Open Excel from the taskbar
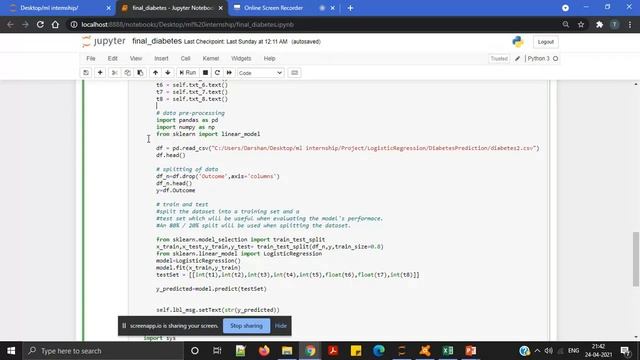Viewport: 640px width, 360px height. tap(448, 351)
